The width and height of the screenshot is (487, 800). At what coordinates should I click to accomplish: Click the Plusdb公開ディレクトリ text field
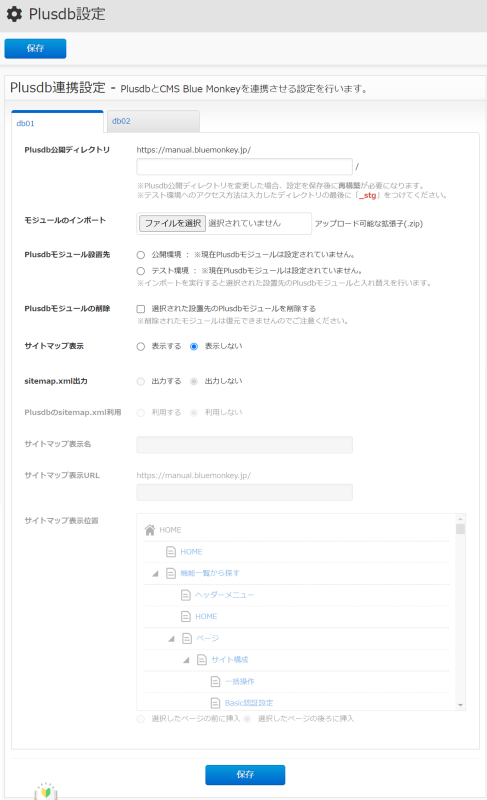pos(244,167)
